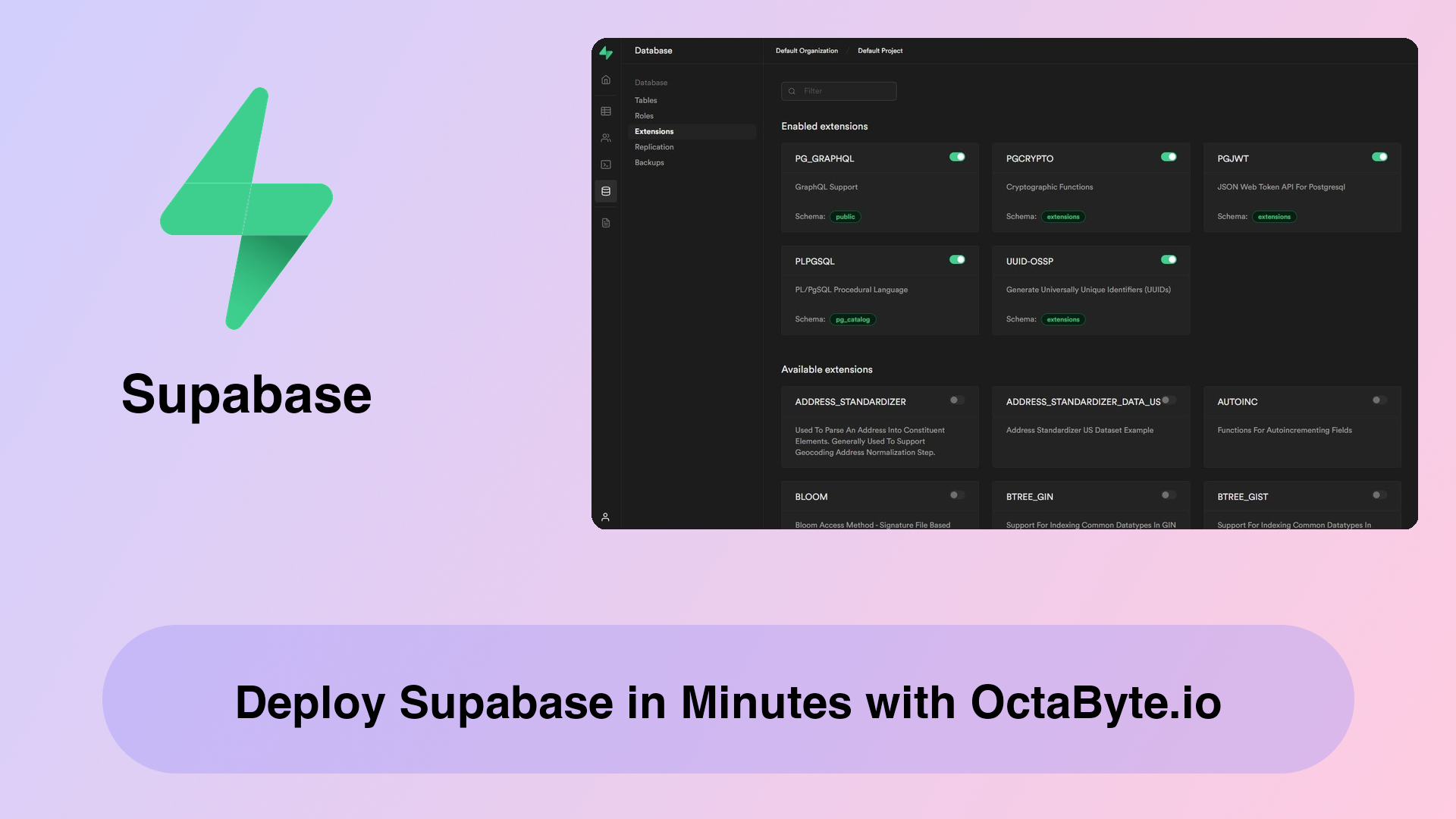The image size is (1456, 819).
Task: Expand the Extensions section in sidebar
Action: pyautogui.click(x=654, y=131)
